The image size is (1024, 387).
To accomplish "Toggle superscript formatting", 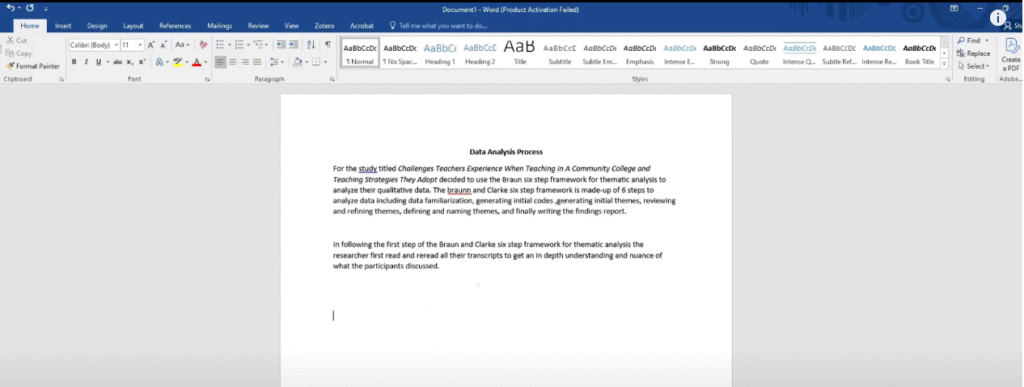I will (142, 62).
